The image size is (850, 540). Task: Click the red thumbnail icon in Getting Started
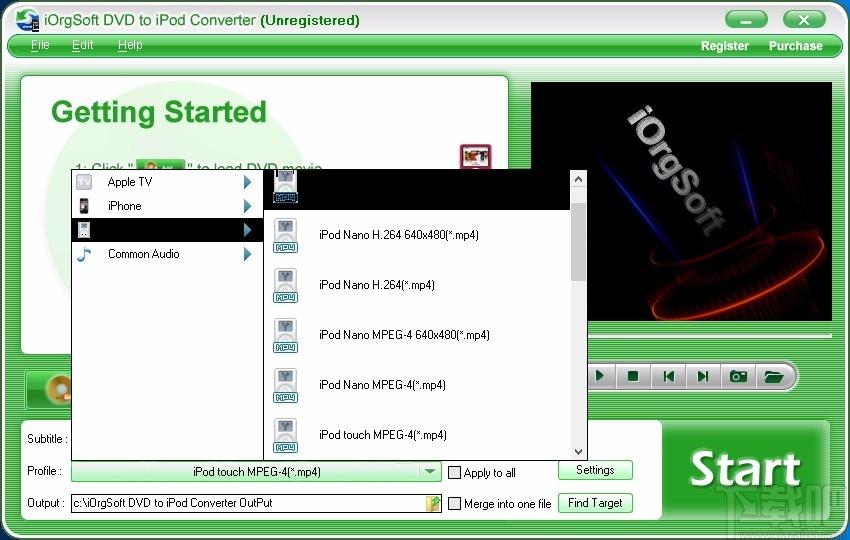475,157
